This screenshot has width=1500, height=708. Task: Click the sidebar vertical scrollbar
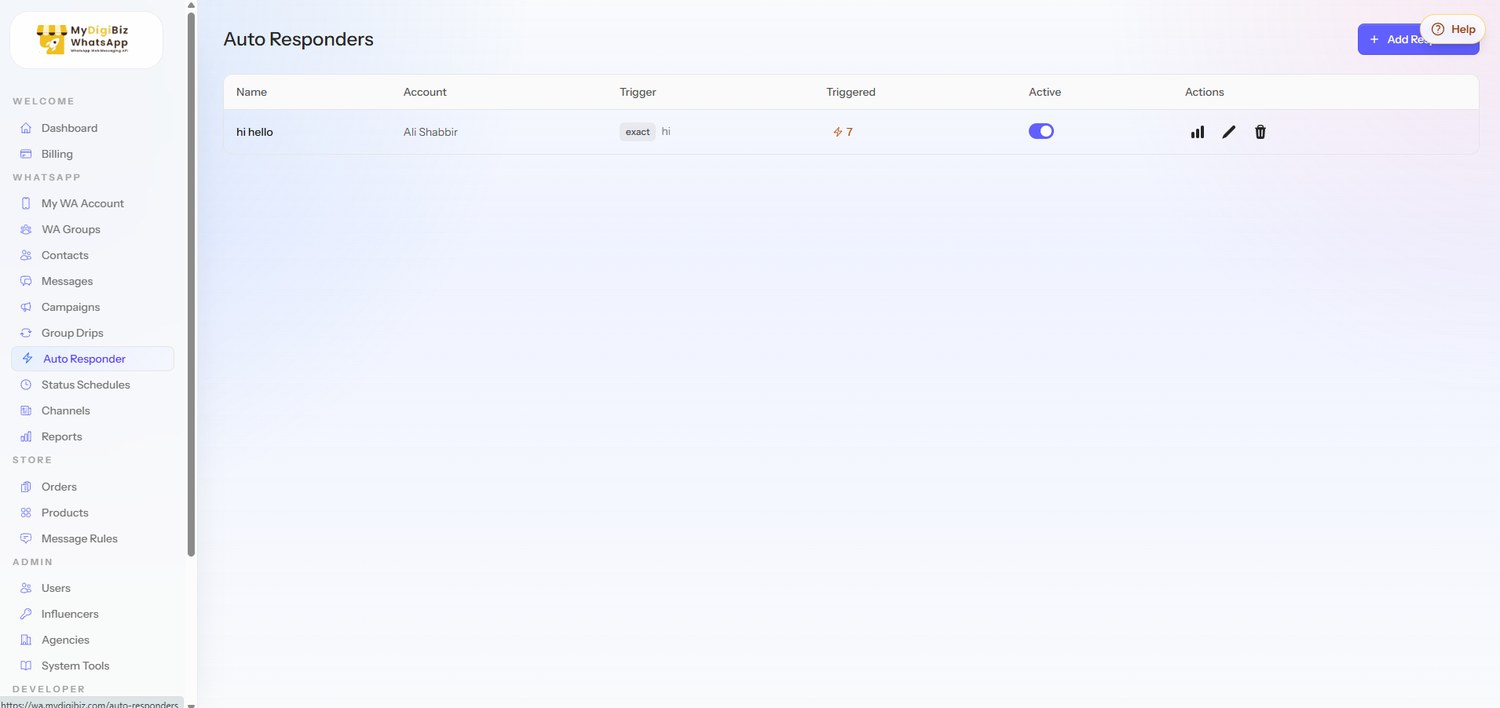[x=191, y=284]
